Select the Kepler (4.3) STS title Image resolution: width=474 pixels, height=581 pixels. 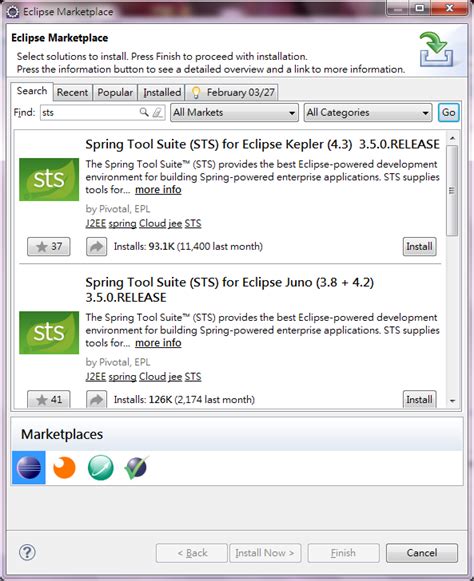(262, 144)
